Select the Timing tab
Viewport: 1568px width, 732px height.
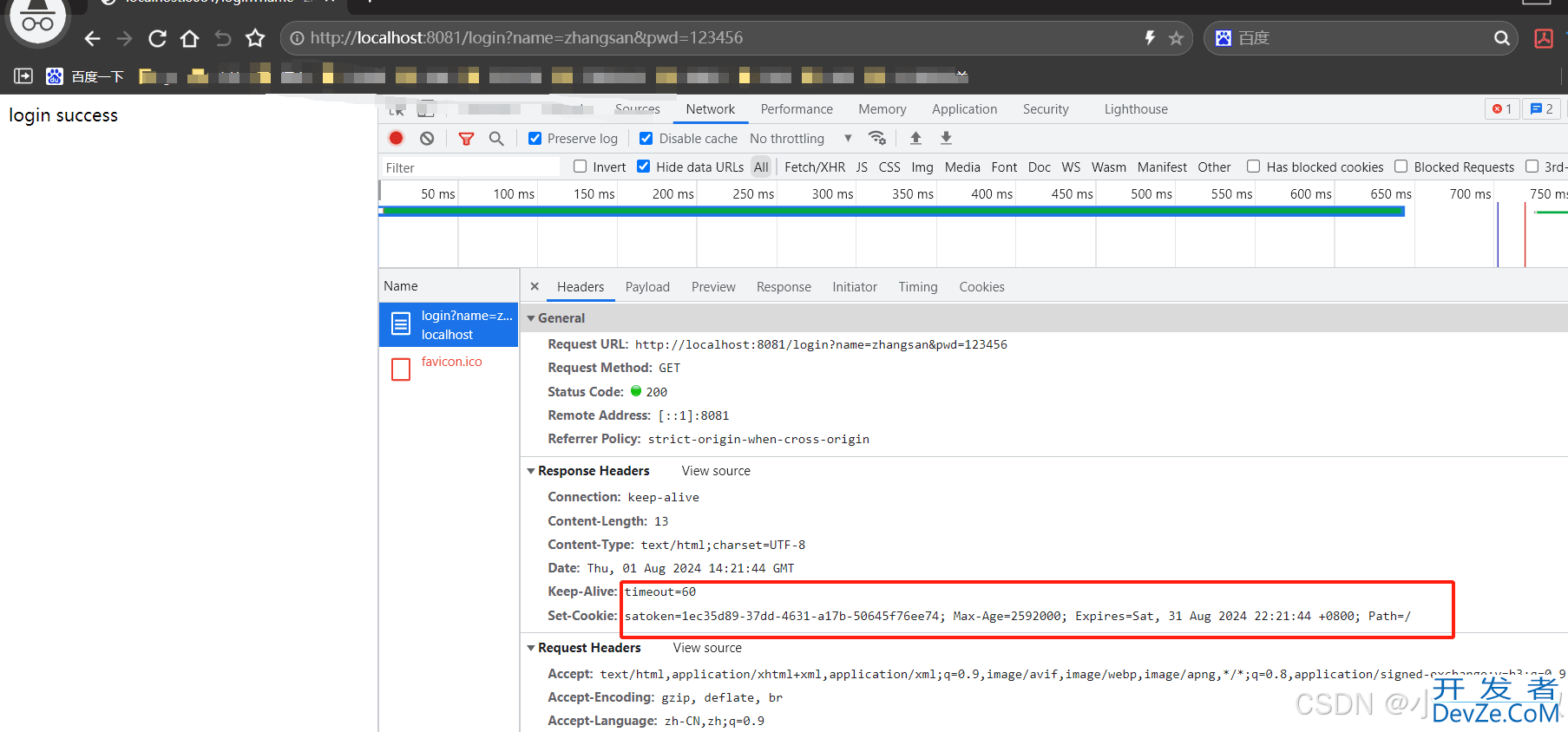coord(918,286)
